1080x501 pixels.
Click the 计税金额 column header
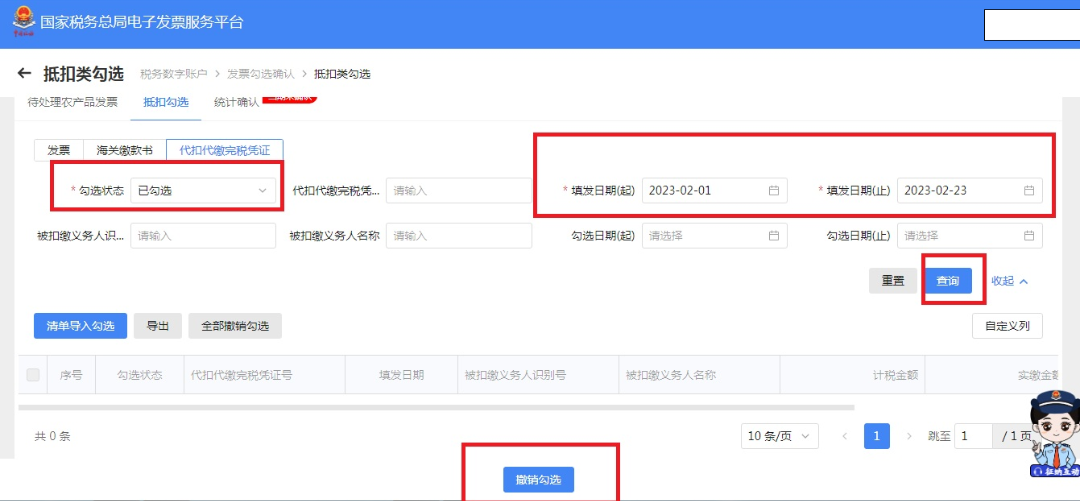pos(853,375)
